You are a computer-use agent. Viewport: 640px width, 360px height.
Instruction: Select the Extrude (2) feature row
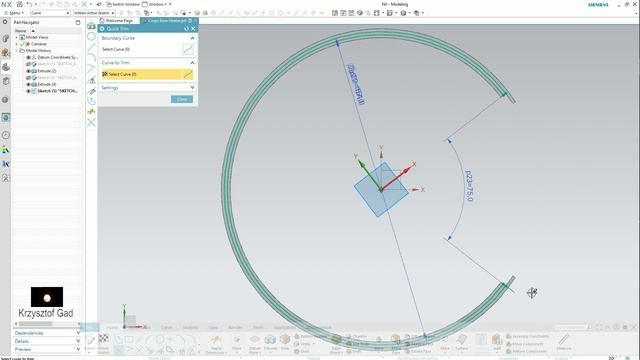[x=47, y=71]
